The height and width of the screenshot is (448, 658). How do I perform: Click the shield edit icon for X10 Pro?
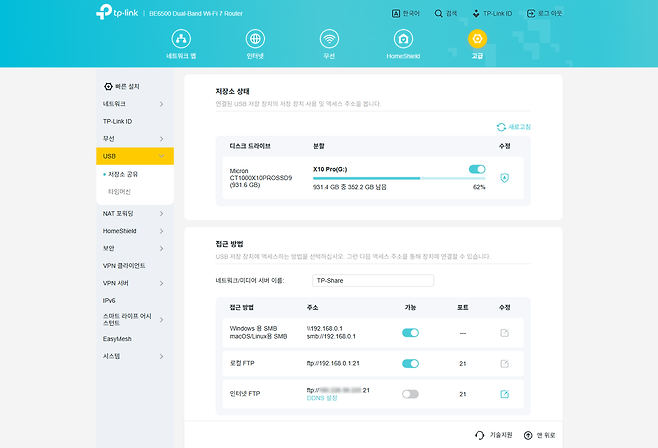[504, 177]
